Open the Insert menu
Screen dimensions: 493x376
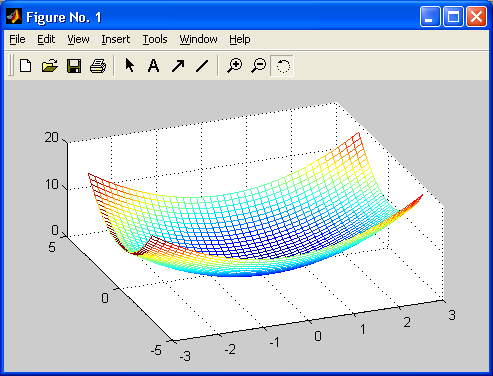point(116,39)
